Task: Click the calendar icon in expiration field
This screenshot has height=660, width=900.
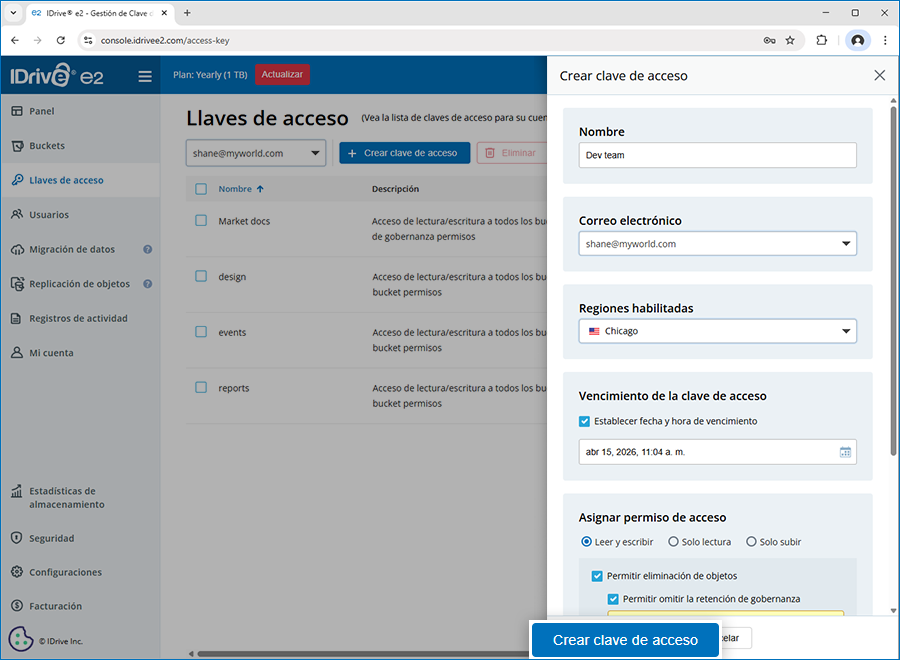Action: point(845,452)
